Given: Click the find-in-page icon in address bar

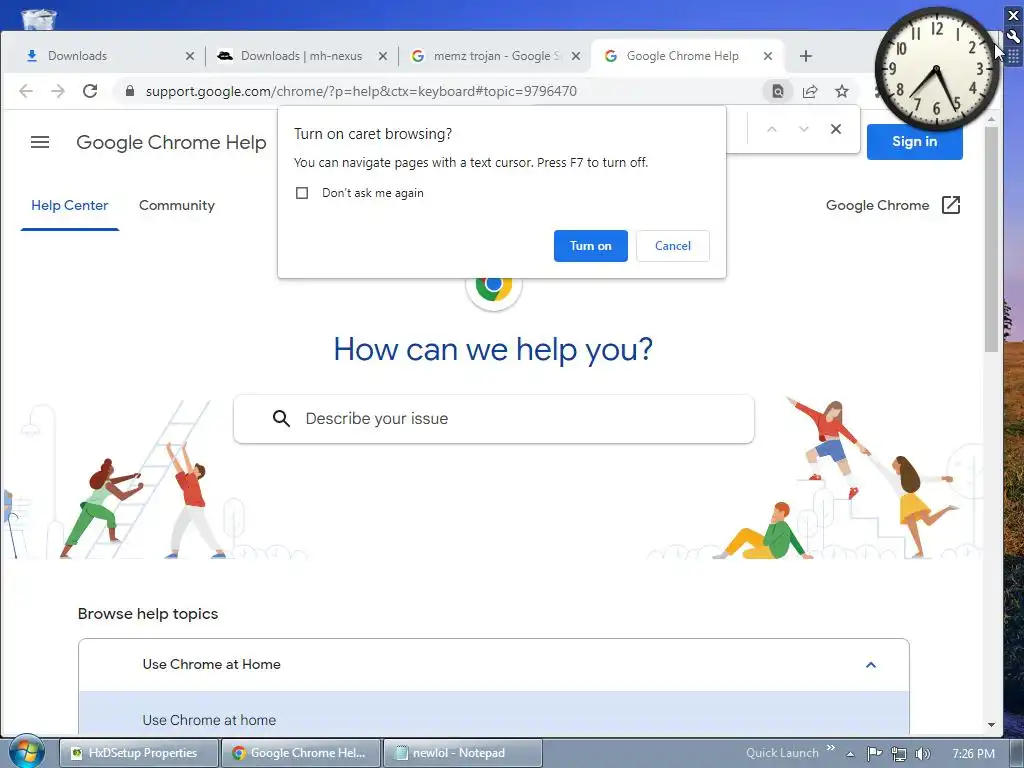Looking at the screenshot, I should click(777, 91).
